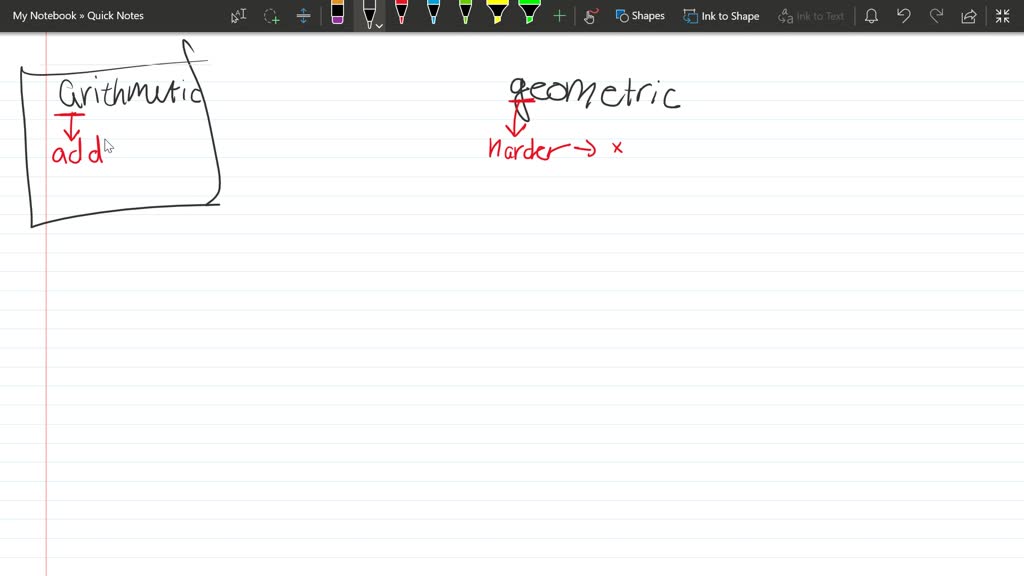Choose the blue pen
The height and width of the screenshot is (576, 1024).
coord(433,14)
